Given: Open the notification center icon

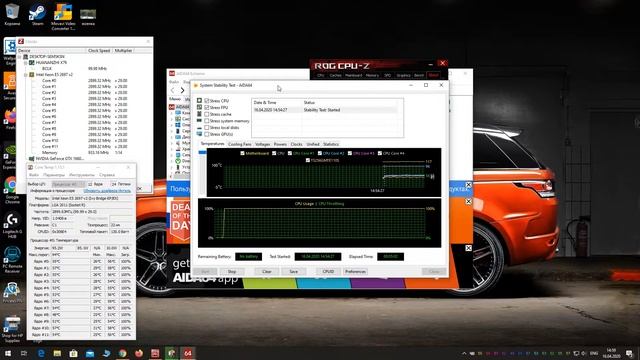Looking at the screenshot, I should pyautogui.click(x=630, y=353).
